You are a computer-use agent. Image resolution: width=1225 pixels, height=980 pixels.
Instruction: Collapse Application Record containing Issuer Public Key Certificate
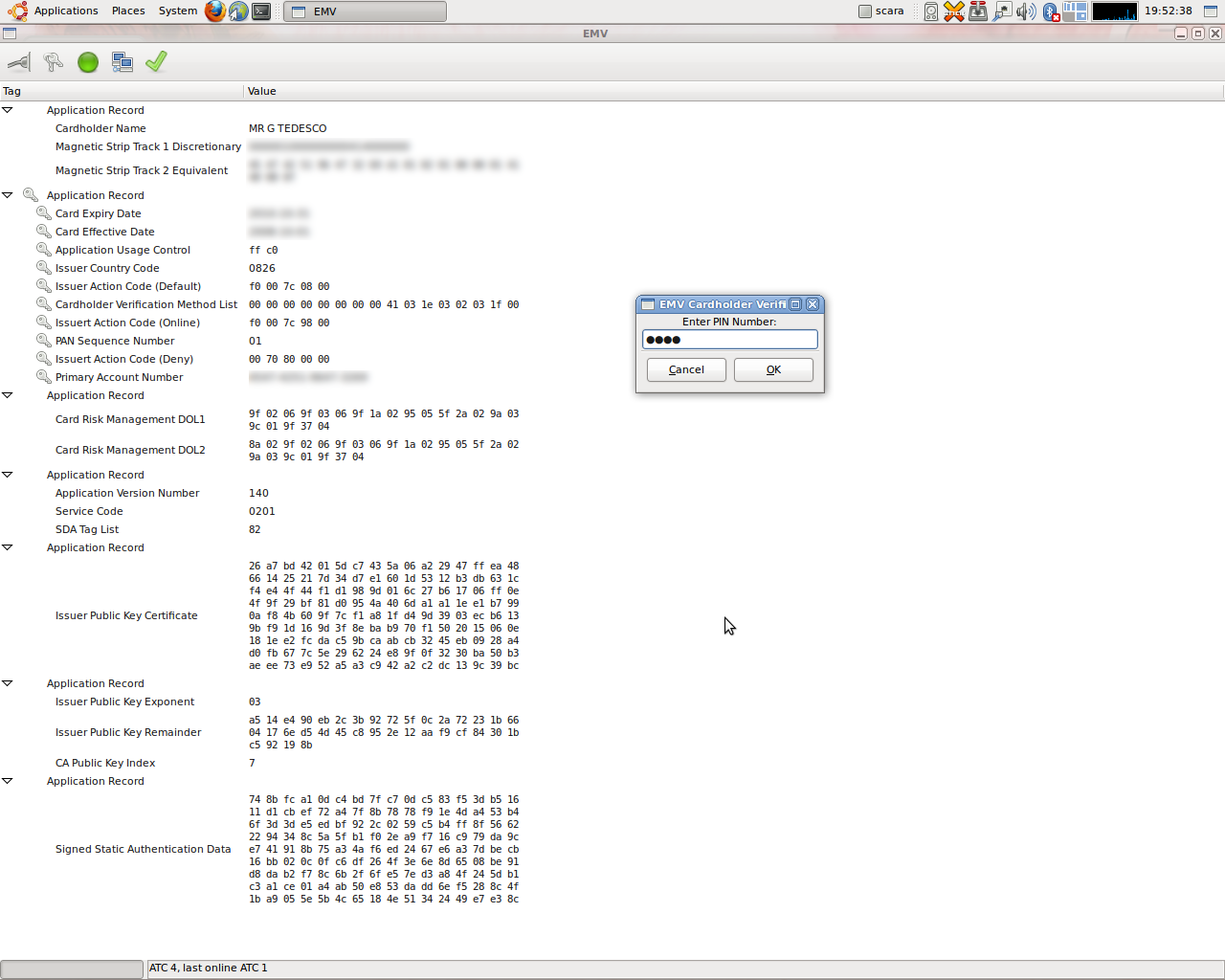point(8,547)
